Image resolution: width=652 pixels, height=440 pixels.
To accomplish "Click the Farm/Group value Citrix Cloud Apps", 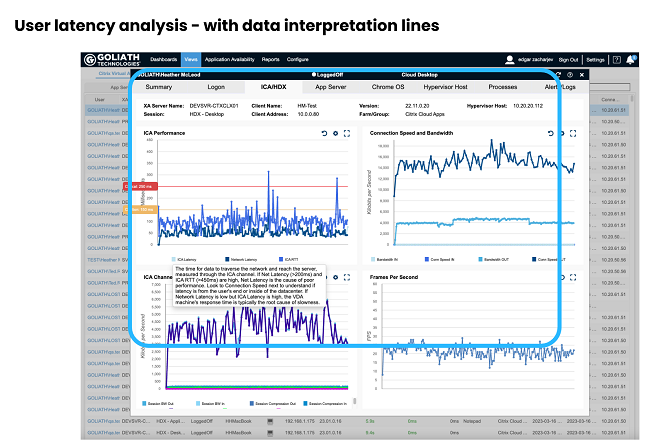I will click(x=425, y=114).
